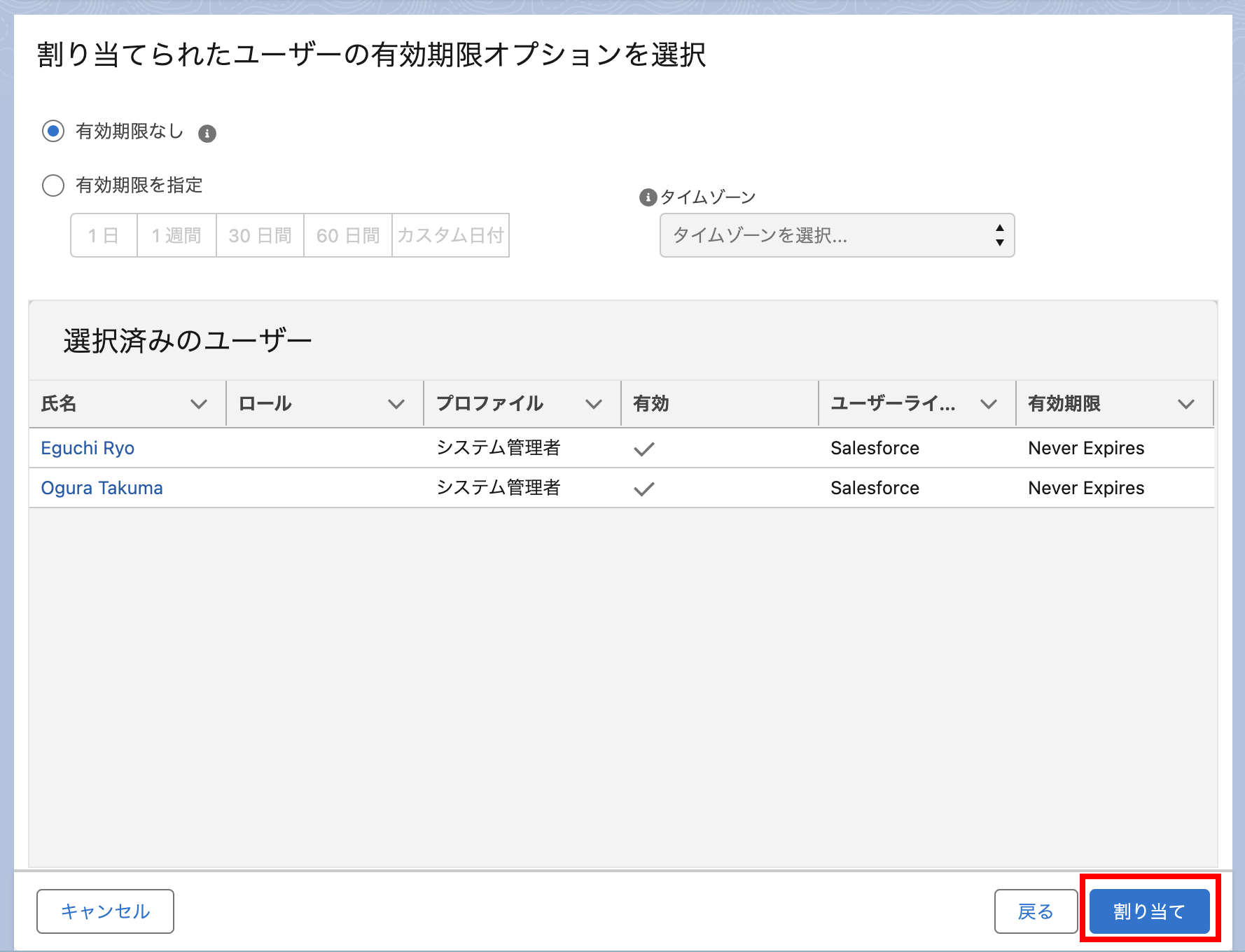
Task: Expand the 氏名 column menu chevron
Action: 199,404
